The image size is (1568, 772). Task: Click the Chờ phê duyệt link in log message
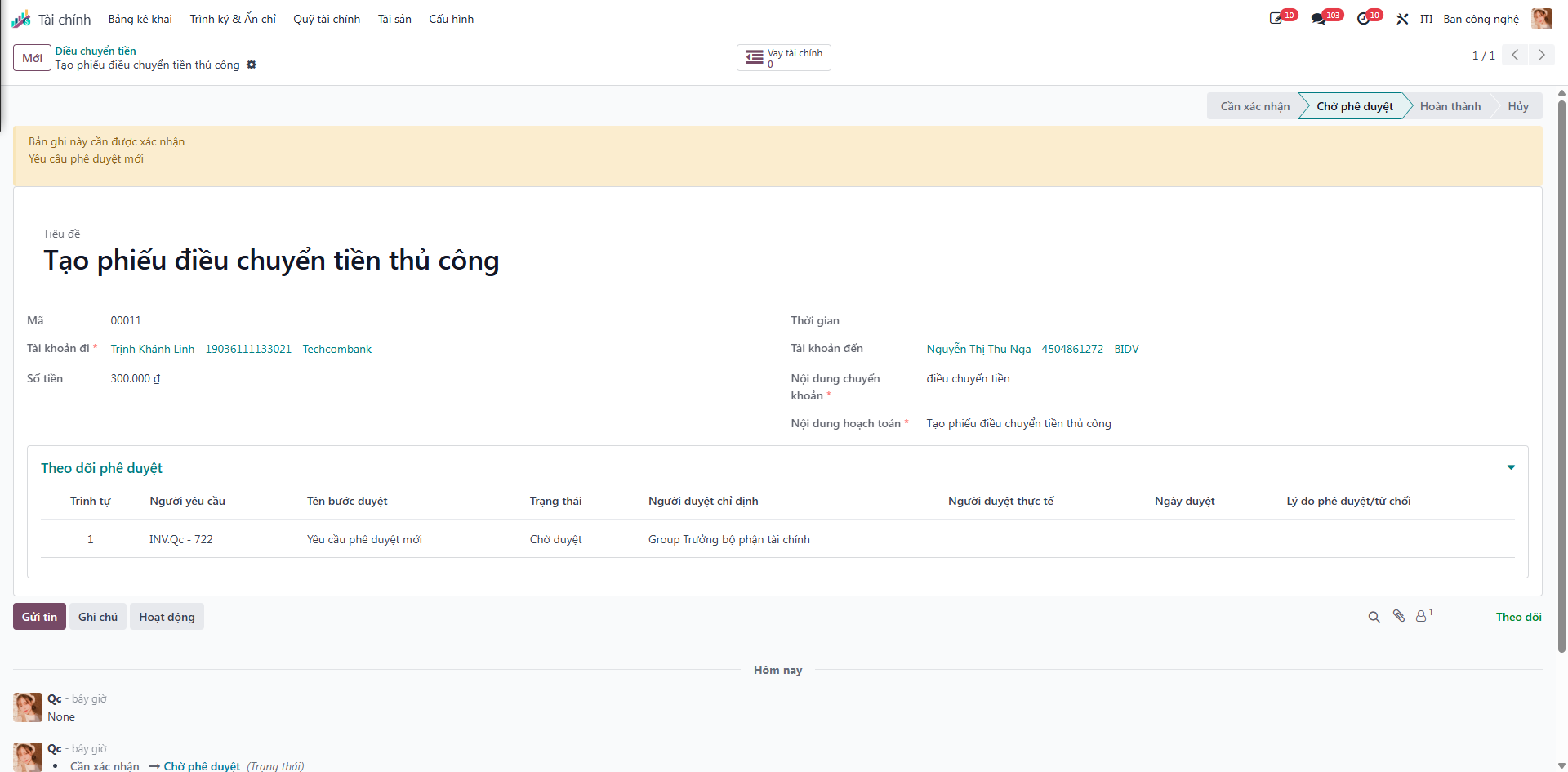click(202, 766)
